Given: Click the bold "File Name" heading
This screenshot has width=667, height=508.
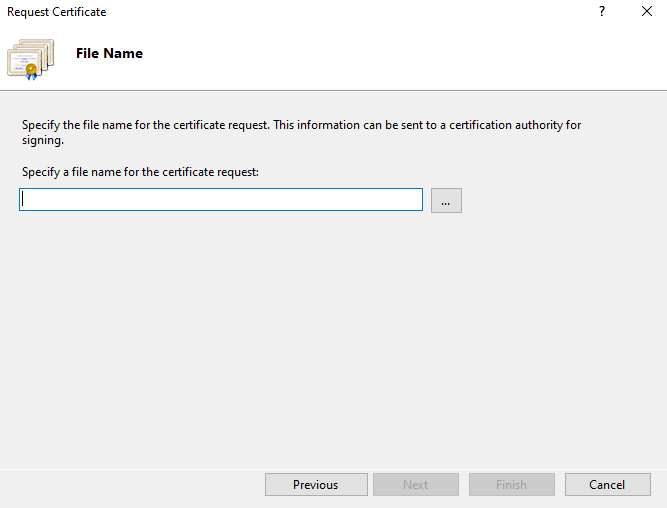Looking at the screenshot, I should tap(109, 54).
